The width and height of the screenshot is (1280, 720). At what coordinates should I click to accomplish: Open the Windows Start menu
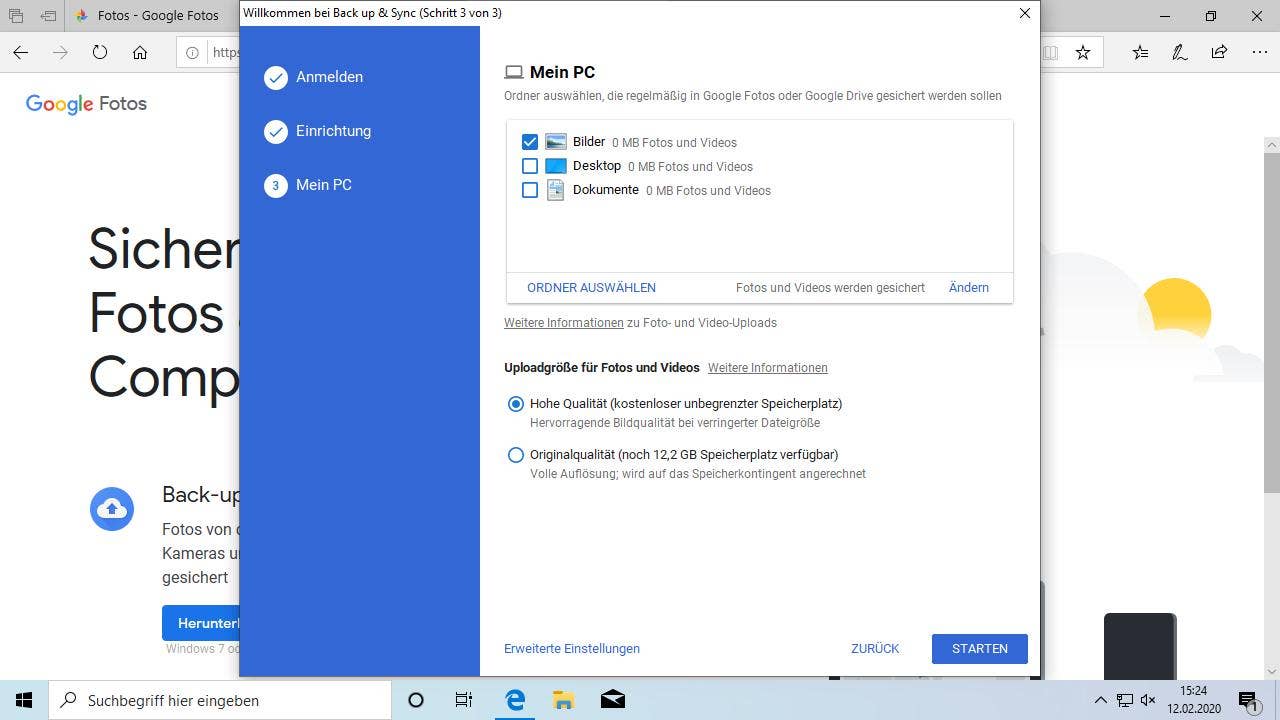coord(24,700)
